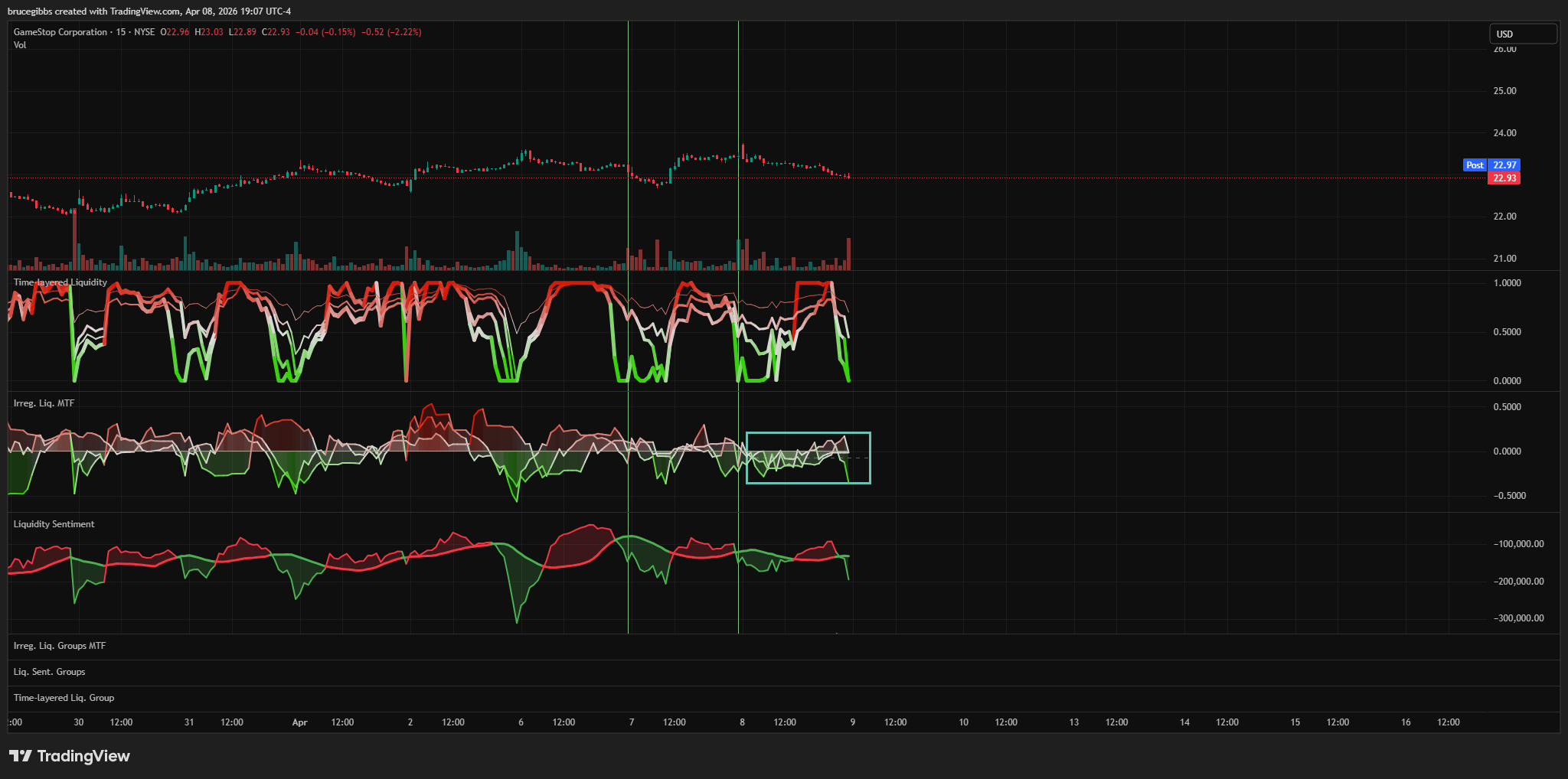This screenshot has height=779, width=1568.
Task: Open the USD currency selector
Action: [1521, 34]
